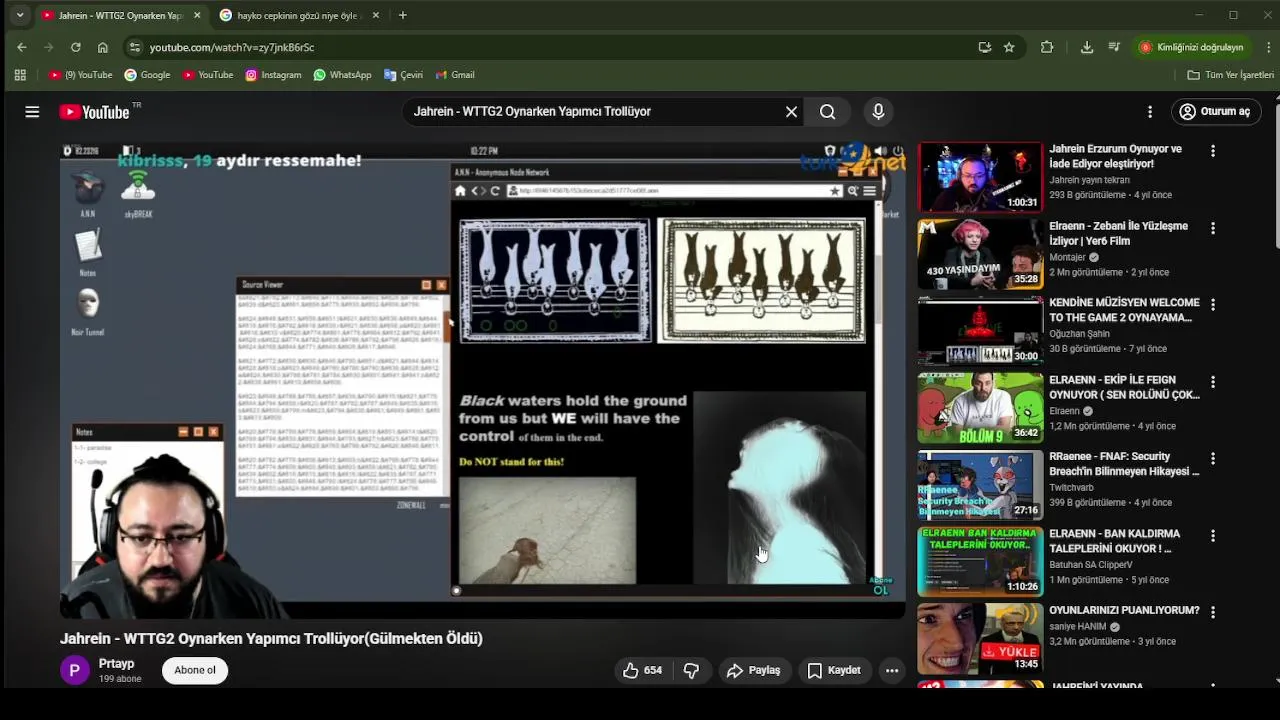Open the media control icon
This screenshot has width=1280, height=720.
coord(1114,47)
